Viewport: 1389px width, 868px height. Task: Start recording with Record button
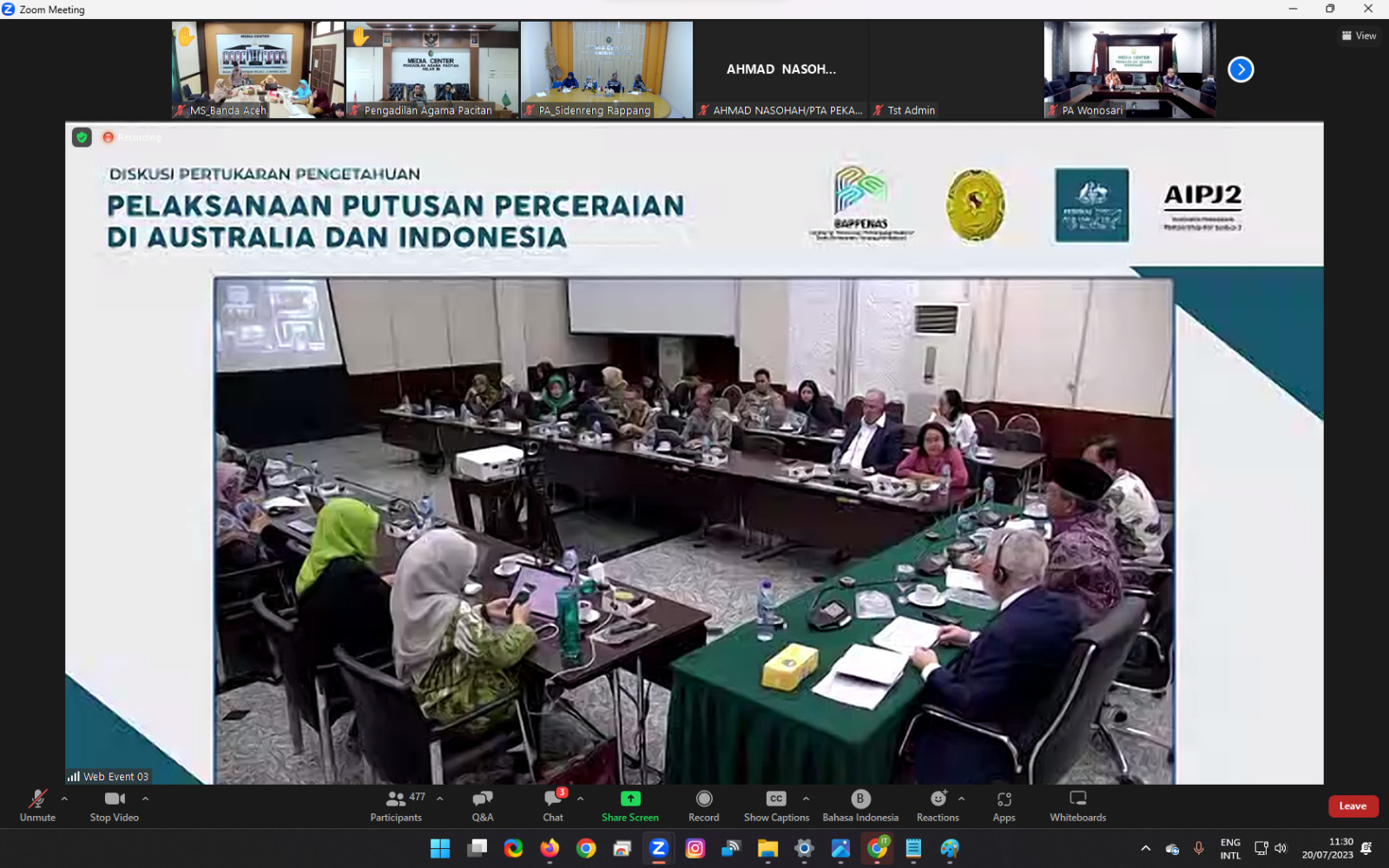click(x=704, y=805)
